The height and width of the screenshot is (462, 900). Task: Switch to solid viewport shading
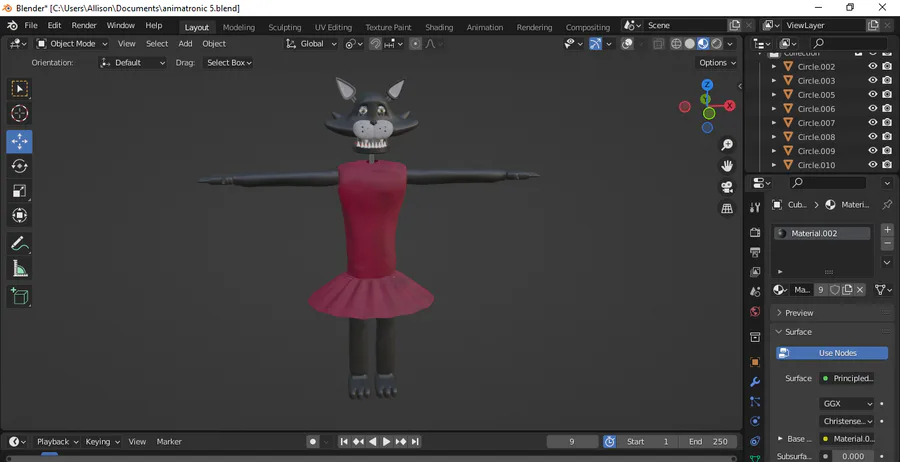pyautogui.click(x=689, y=44)
